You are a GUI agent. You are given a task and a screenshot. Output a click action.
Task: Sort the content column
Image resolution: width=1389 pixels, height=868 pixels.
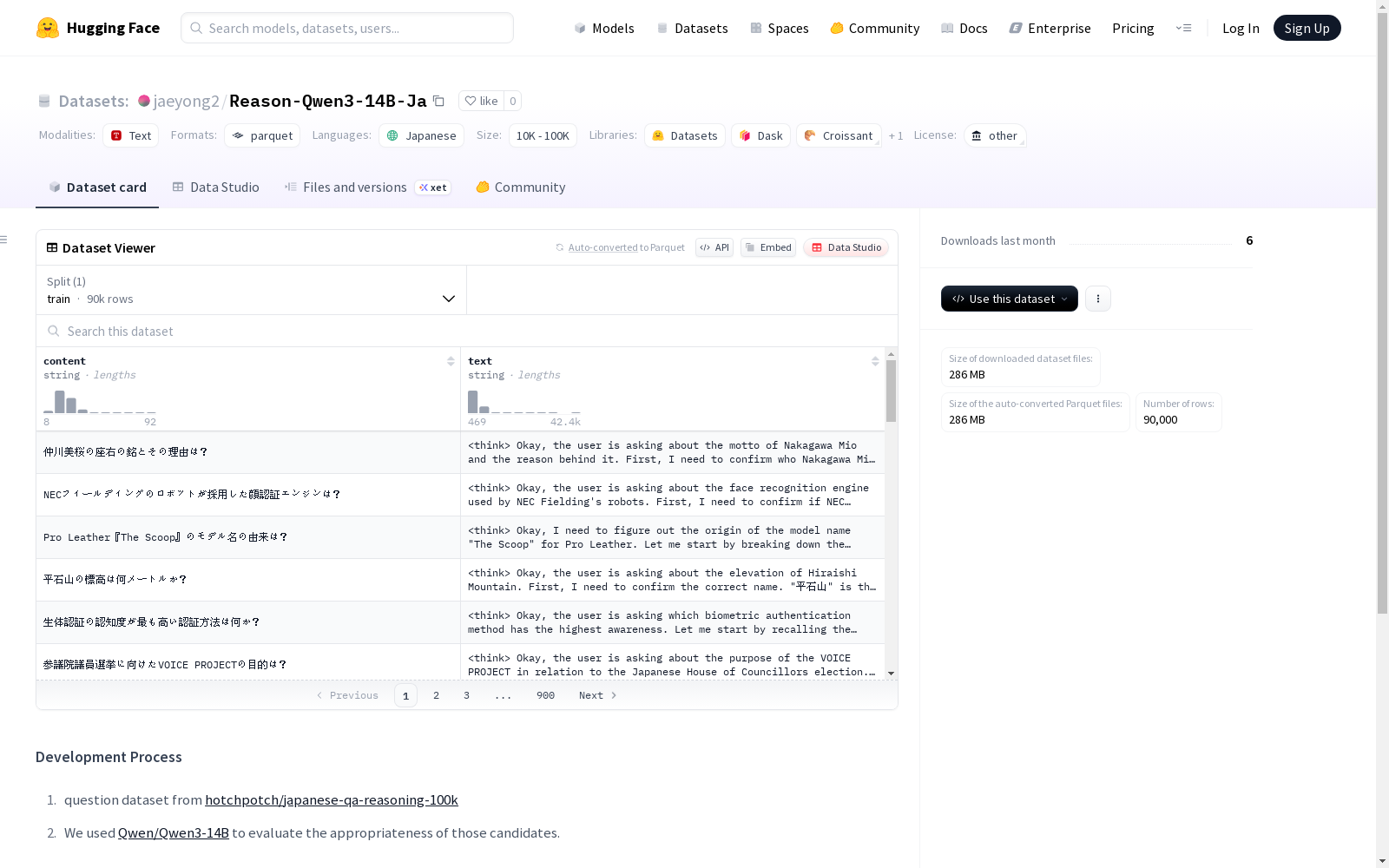[x=451, y=361]
